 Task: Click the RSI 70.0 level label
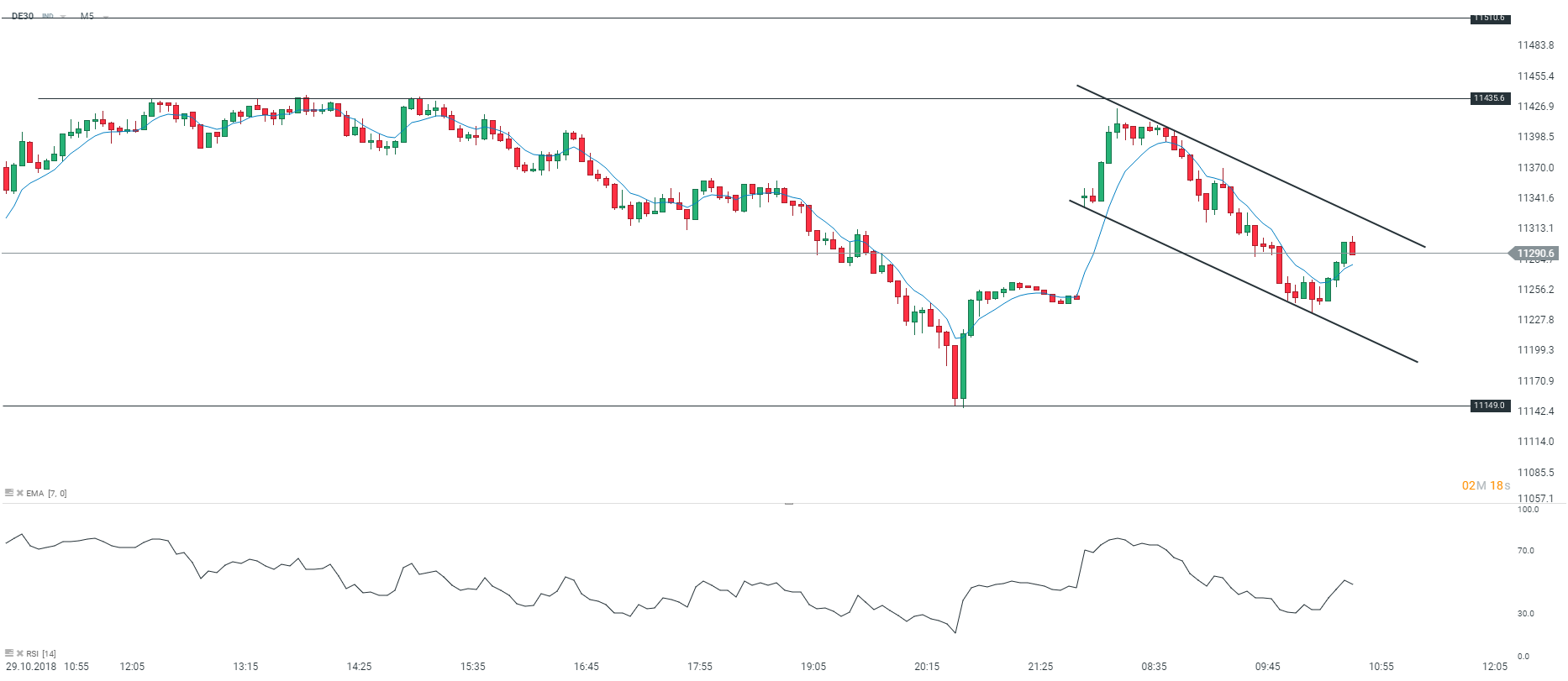tap(1525, 551)
